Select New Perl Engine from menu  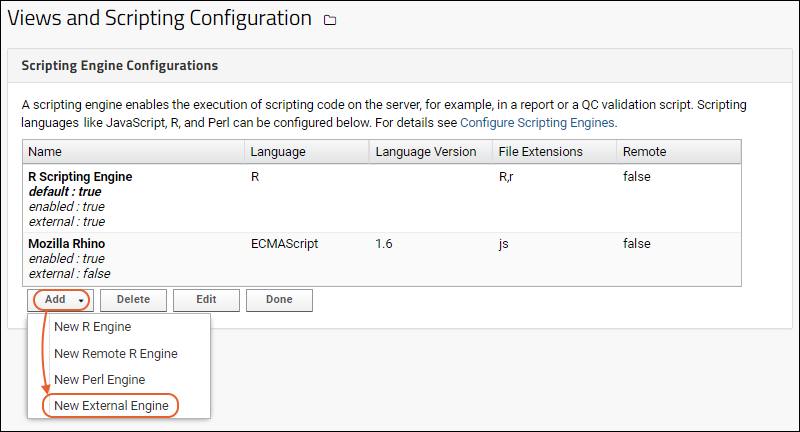pyautogui.click(x=100, y=380)
